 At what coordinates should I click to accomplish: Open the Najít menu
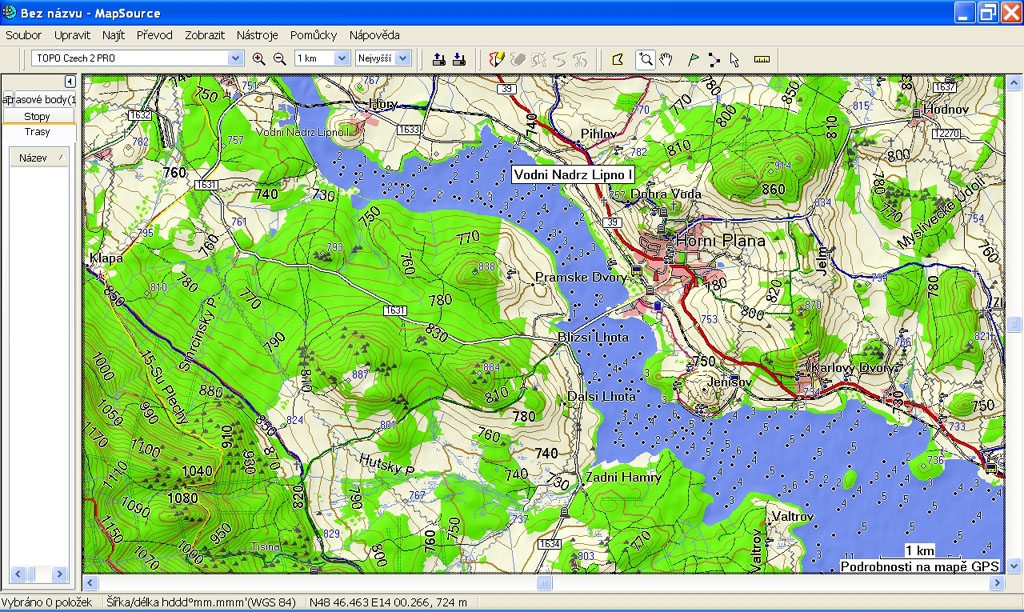[113, 35]
